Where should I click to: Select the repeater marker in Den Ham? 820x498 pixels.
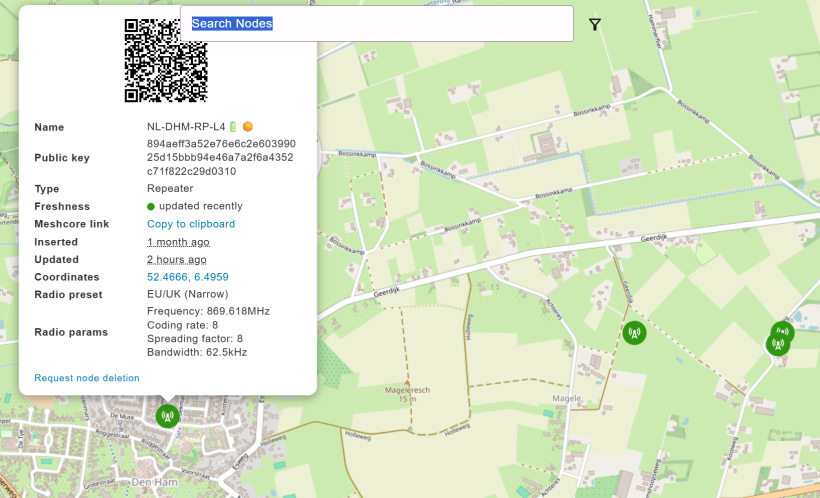coord(168,416)
